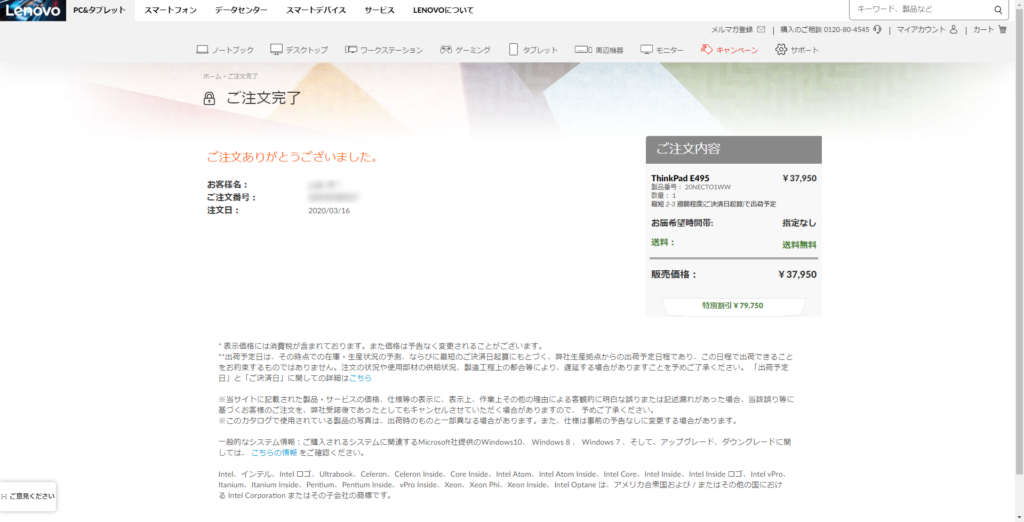Image resolution: width=1024 pixels, height=522 pixels.
Task: Click the マイアカウント person icon
Action: pos(953,29)
